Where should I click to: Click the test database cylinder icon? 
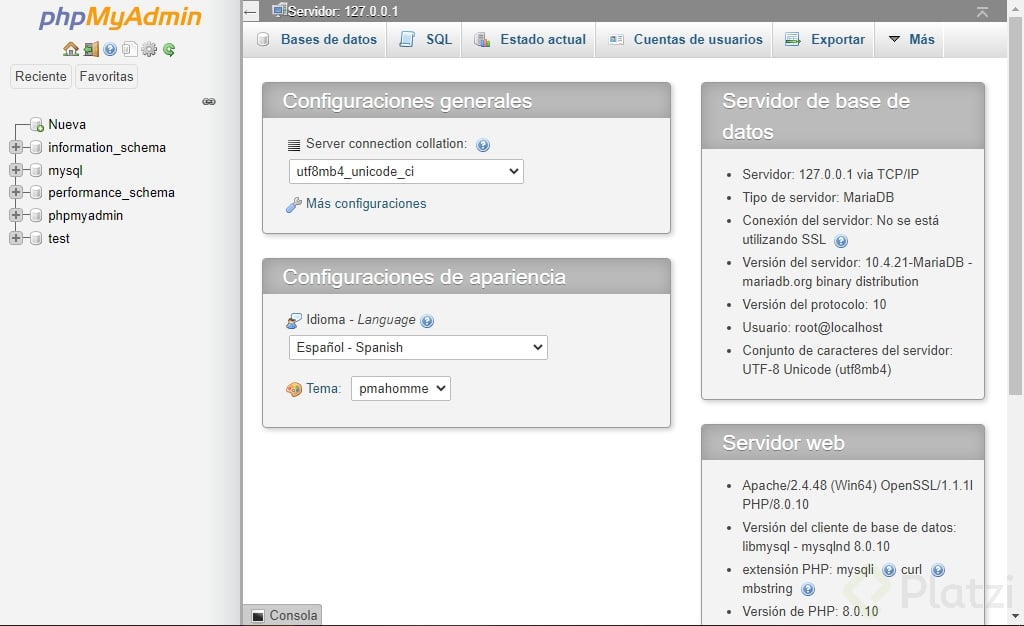tap(36, 238)
